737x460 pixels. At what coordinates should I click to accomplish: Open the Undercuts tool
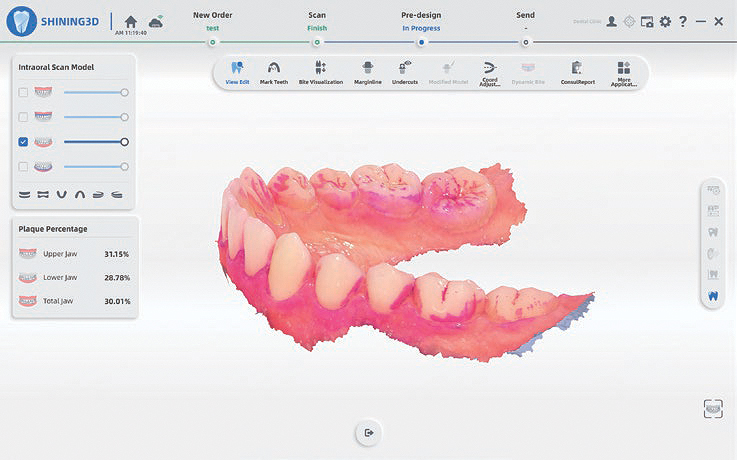point(405,72)
